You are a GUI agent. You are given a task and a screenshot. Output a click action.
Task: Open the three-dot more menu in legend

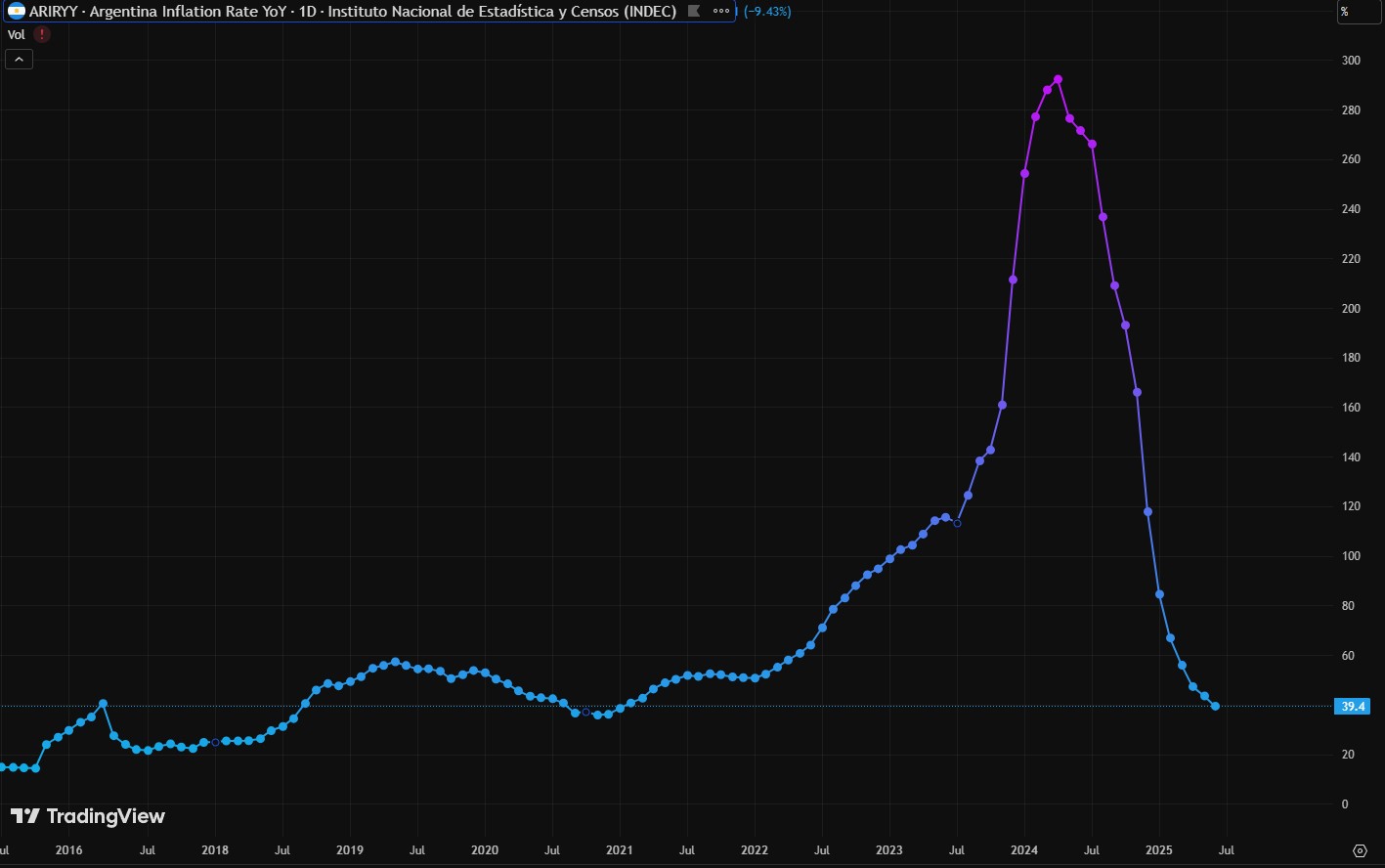(721, 12)
